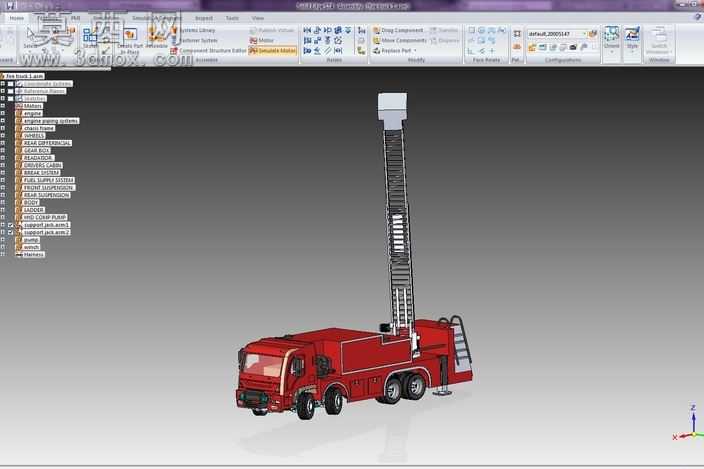Open the PMI ribbon tab
The width and height of the screenshot is (704, 469).
75,18
